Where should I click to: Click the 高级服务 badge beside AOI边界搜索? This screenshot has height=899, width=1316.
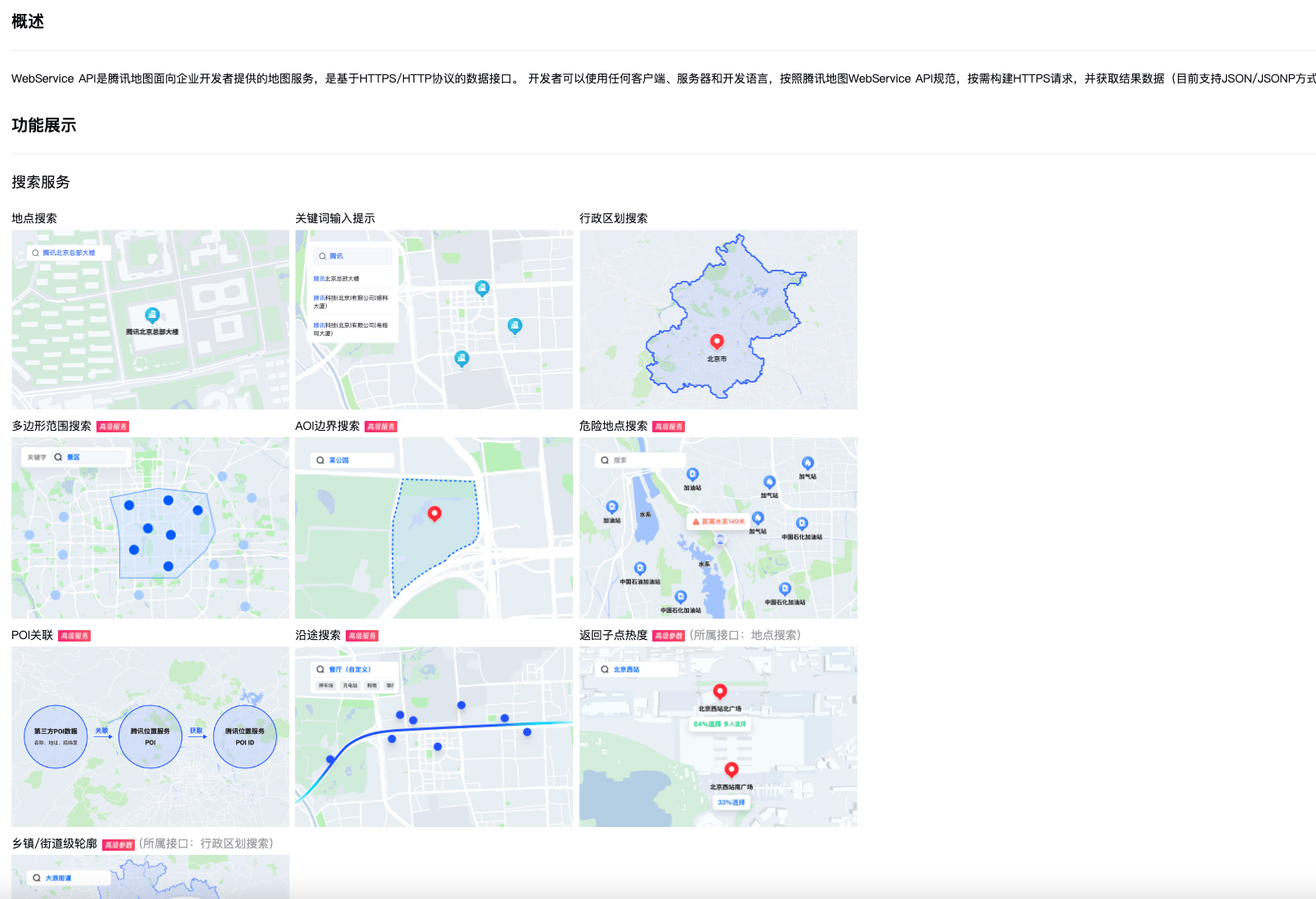pyautogui.click(x=381, y=427)
